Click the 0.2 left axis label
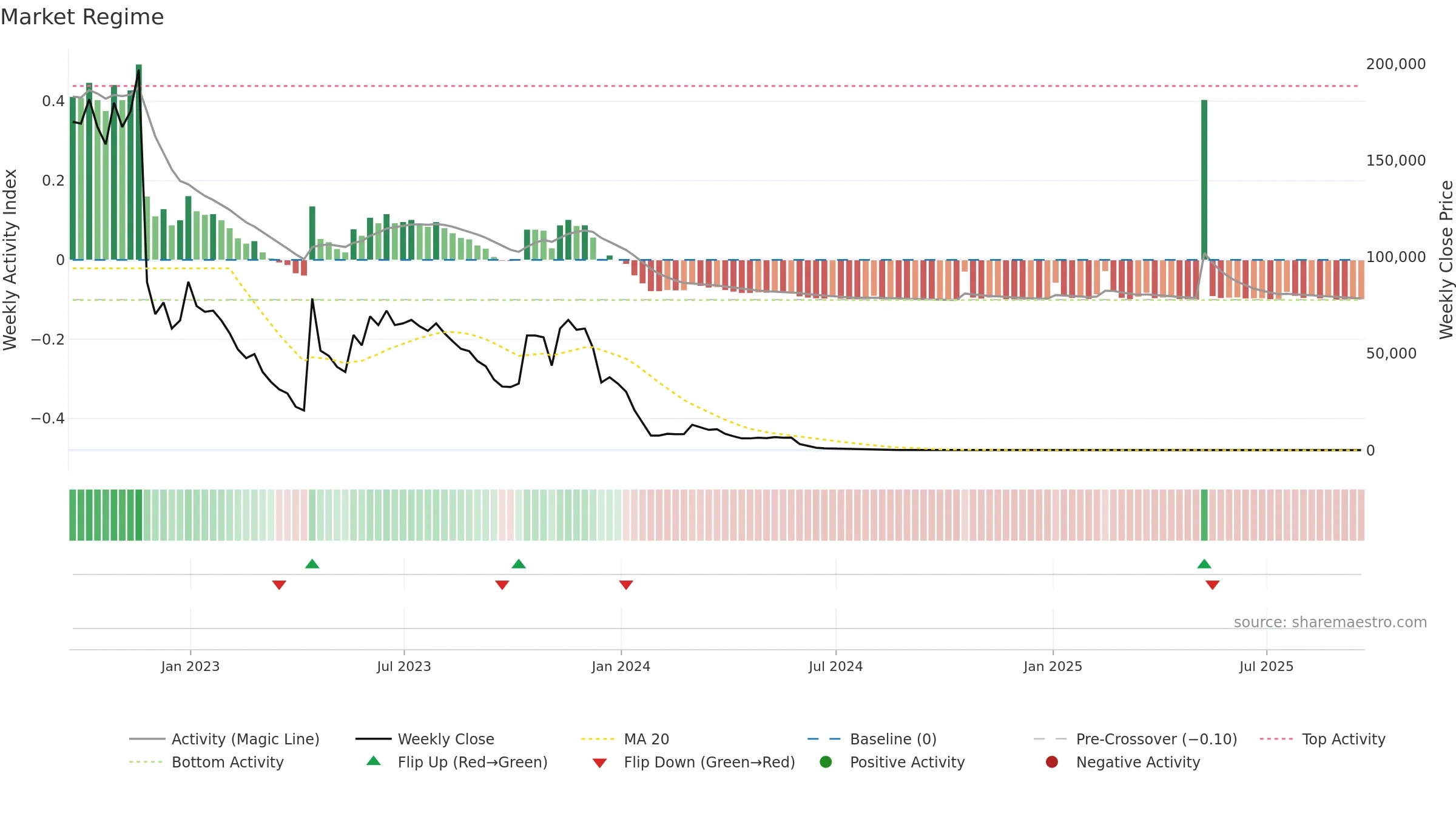This screenshot has height=819, width=1456. click(53, 181)
